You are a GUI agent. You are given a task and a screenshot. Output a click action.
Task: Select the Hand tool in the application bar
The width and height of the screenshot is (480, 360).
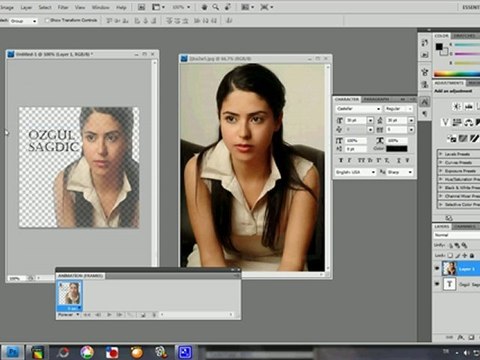point(204,7)
